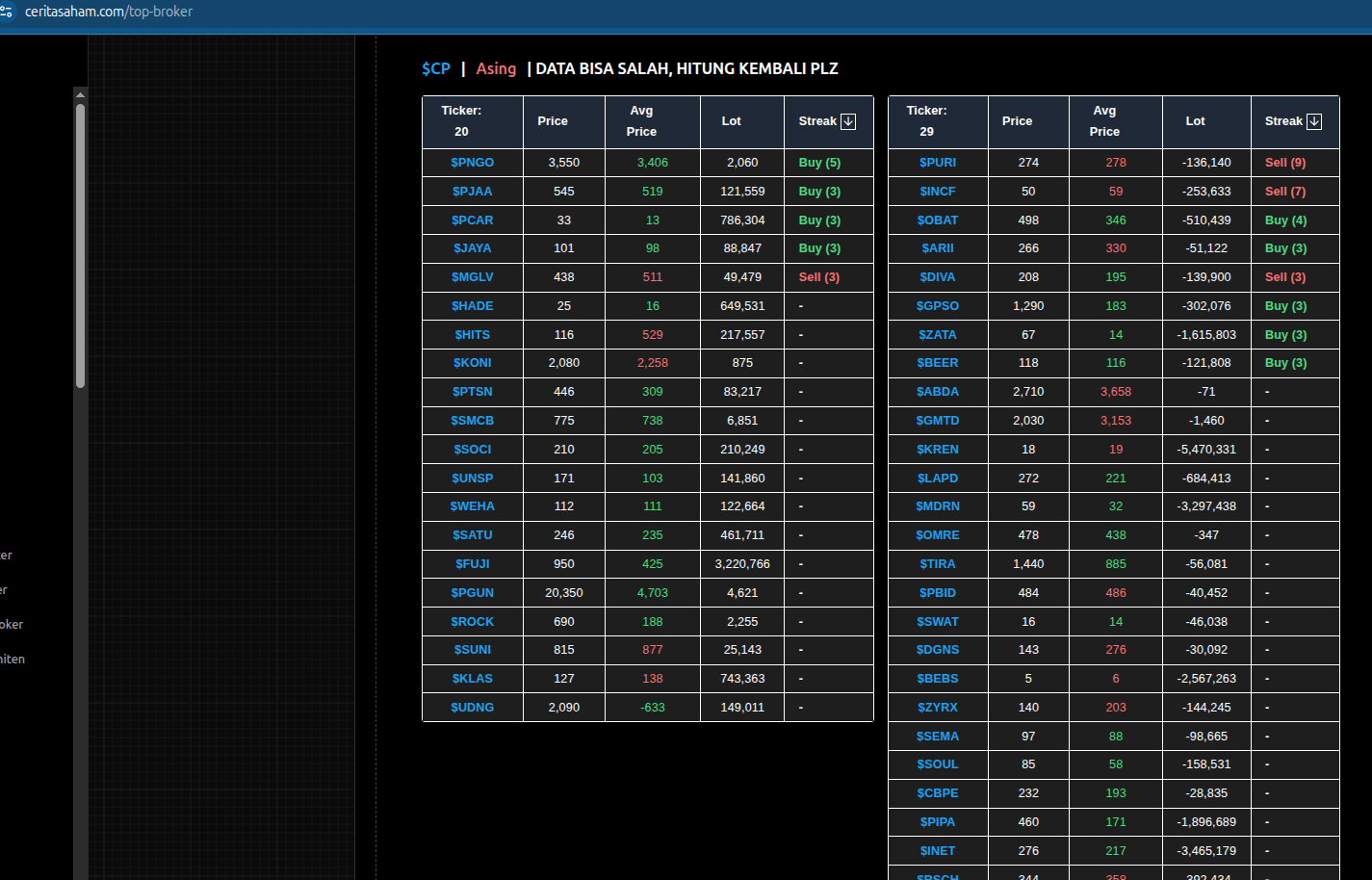Click the Buy (5) streak for $PNGO
The height and width of the screenshot is (880, 1372).
[x=819, y=163]
